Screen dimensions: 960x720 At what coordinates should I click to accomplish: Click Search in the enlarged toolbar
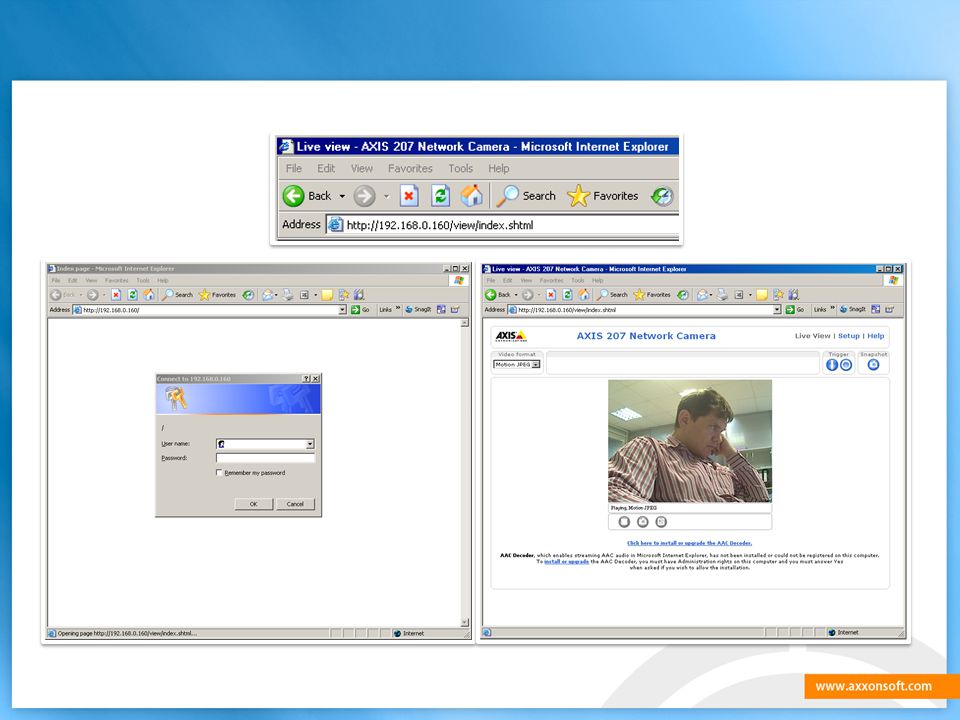(x=526, y=196)
